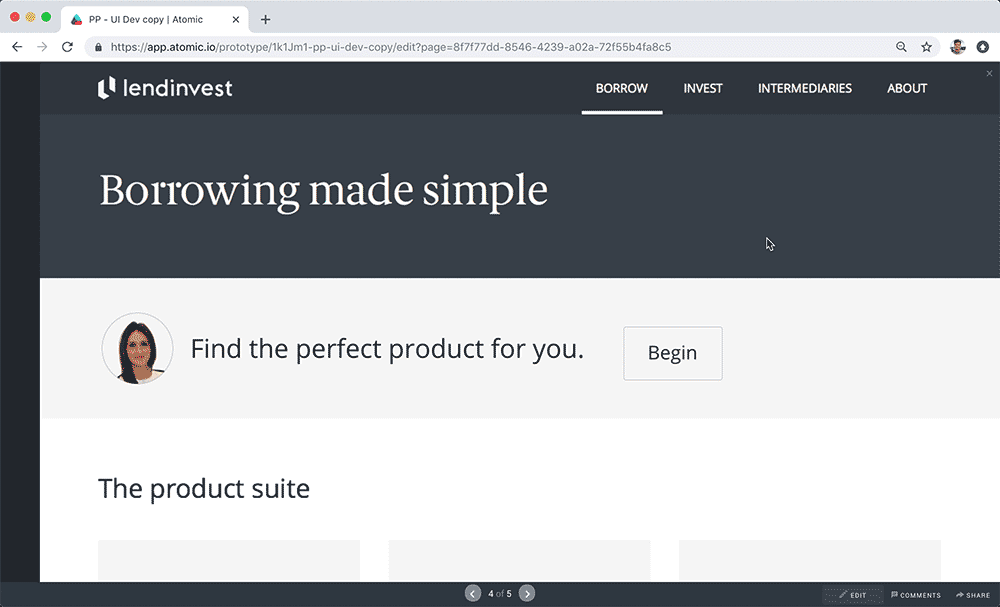Image resolution: width=1000 pixels, height=607 pixels.
Task: Go to the previous prototype page
Action: tap(473, 594)
